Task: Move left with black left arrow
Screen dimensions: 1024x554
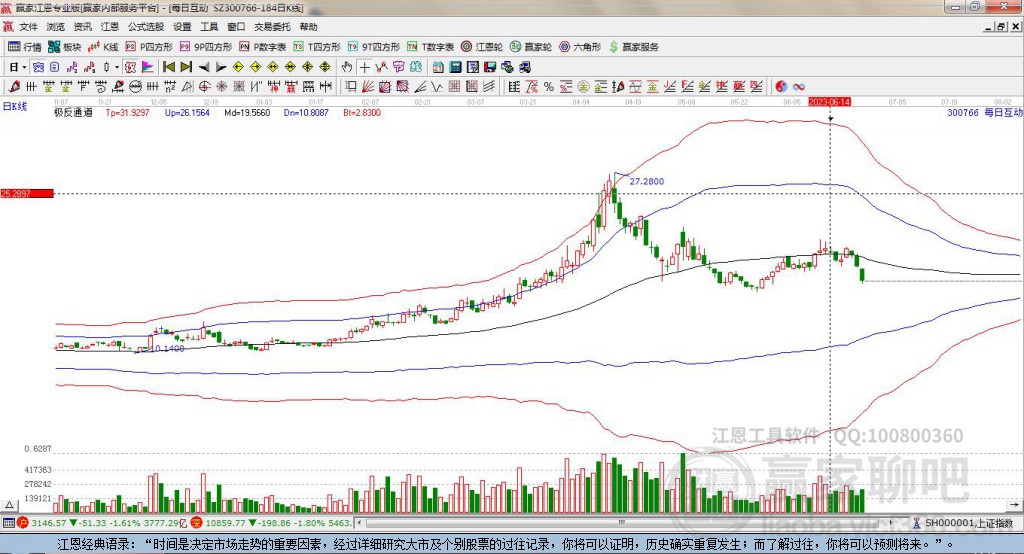Action: tap(204, 67)
